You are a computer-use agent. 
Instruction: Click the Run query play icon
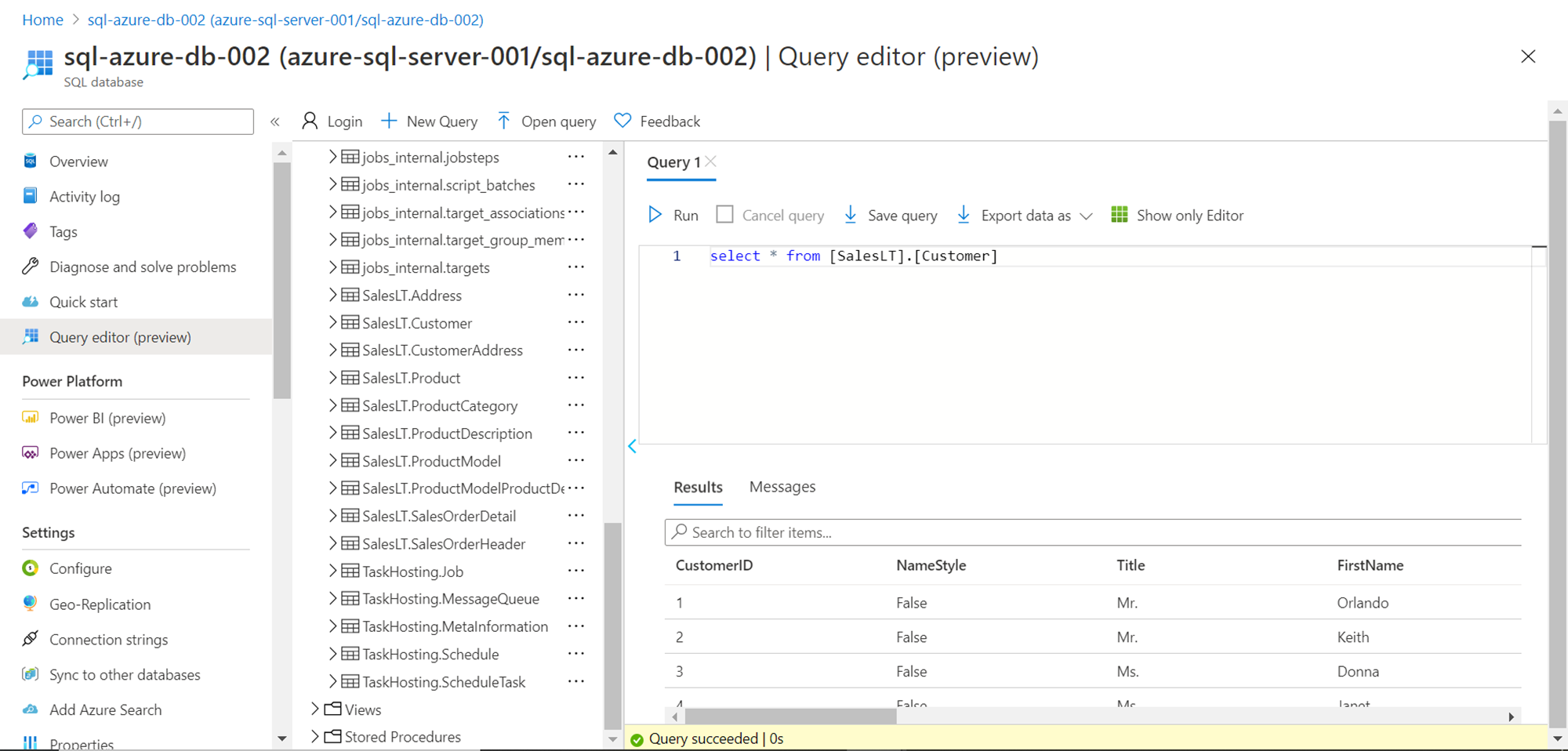pyautogui.click(x=655, y=215)
